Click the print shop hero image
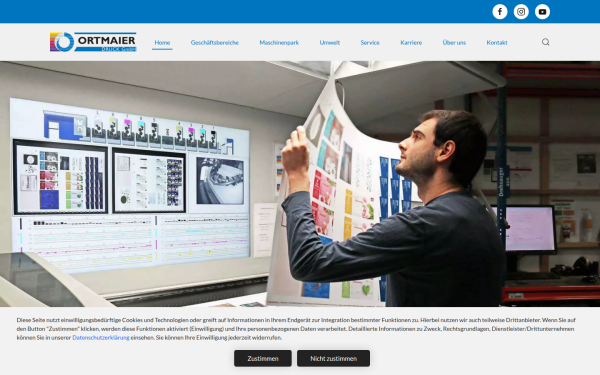Viewport: 600px width, 375px height. tap(300, 184)
